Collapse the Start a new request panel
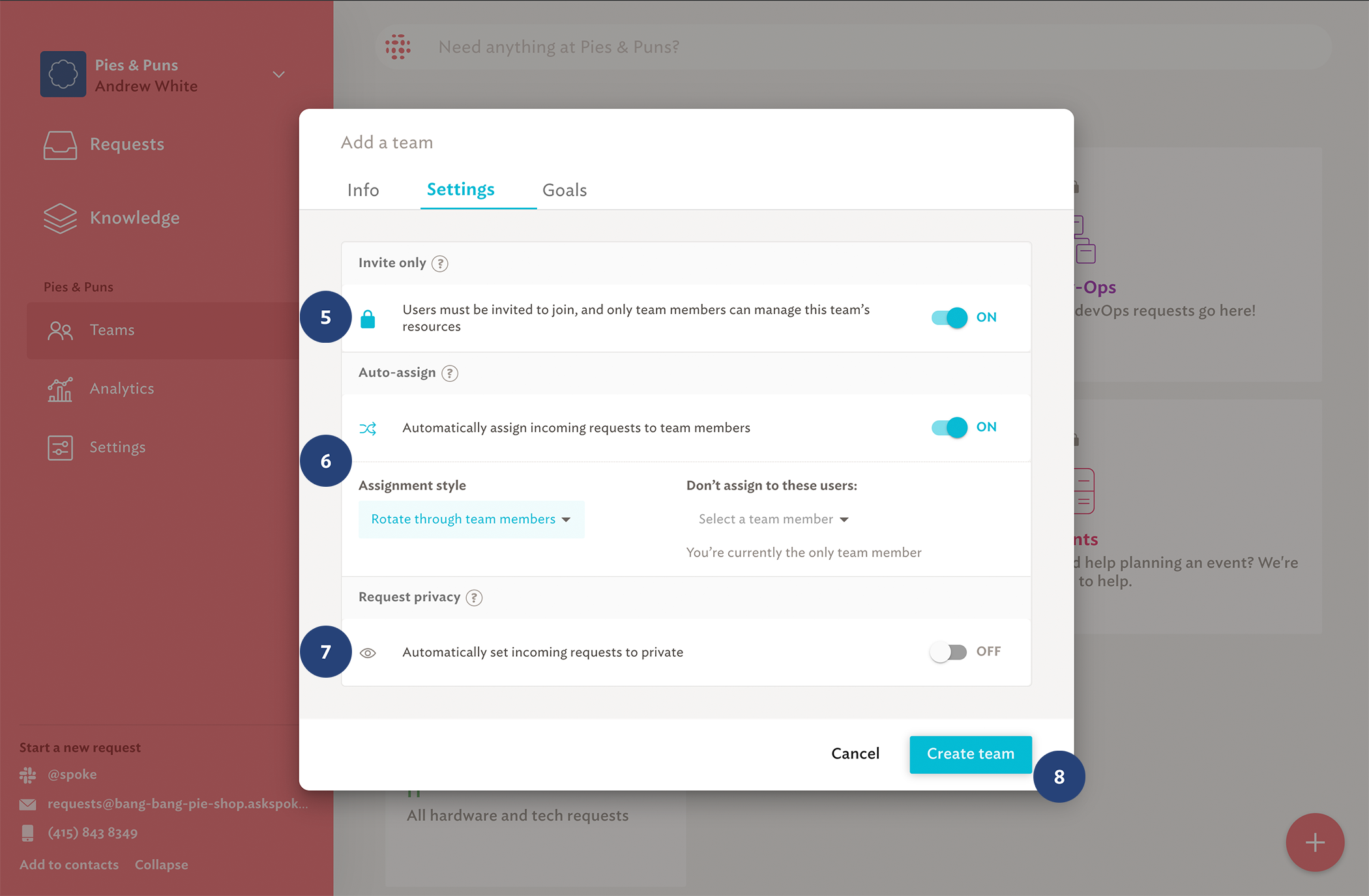The width and height of the screenshot is (1369, 896). tap(162, 865)
